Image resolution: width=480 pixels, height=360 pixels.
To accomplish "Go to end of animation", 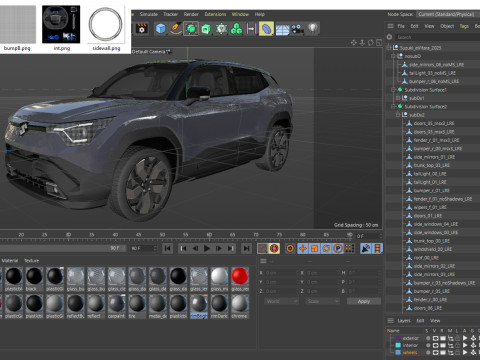I will coord(246,248).
